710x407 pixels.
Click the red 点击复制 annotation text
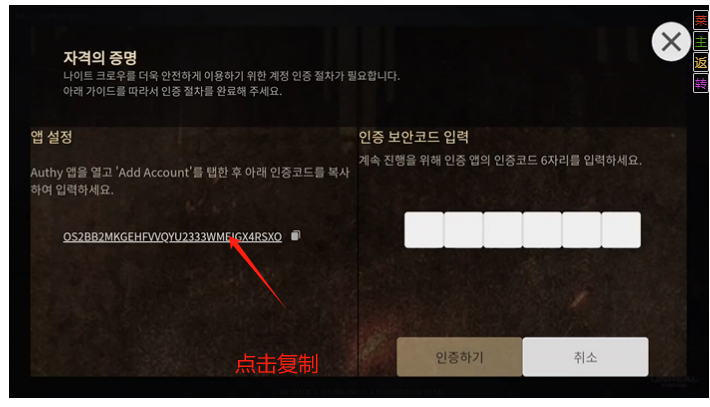coord(277,364)
